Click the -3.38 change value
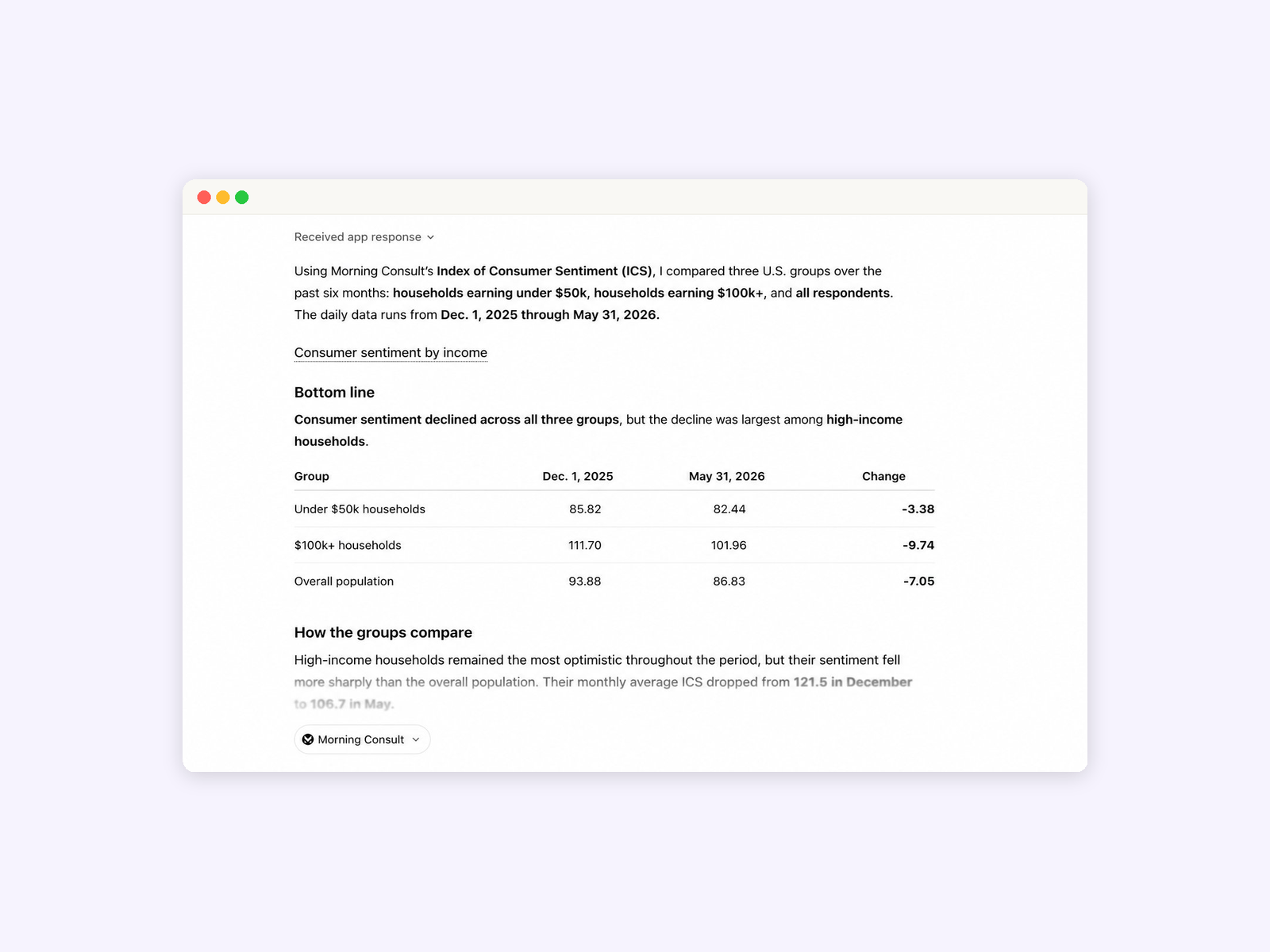 [x=918, y=509]
